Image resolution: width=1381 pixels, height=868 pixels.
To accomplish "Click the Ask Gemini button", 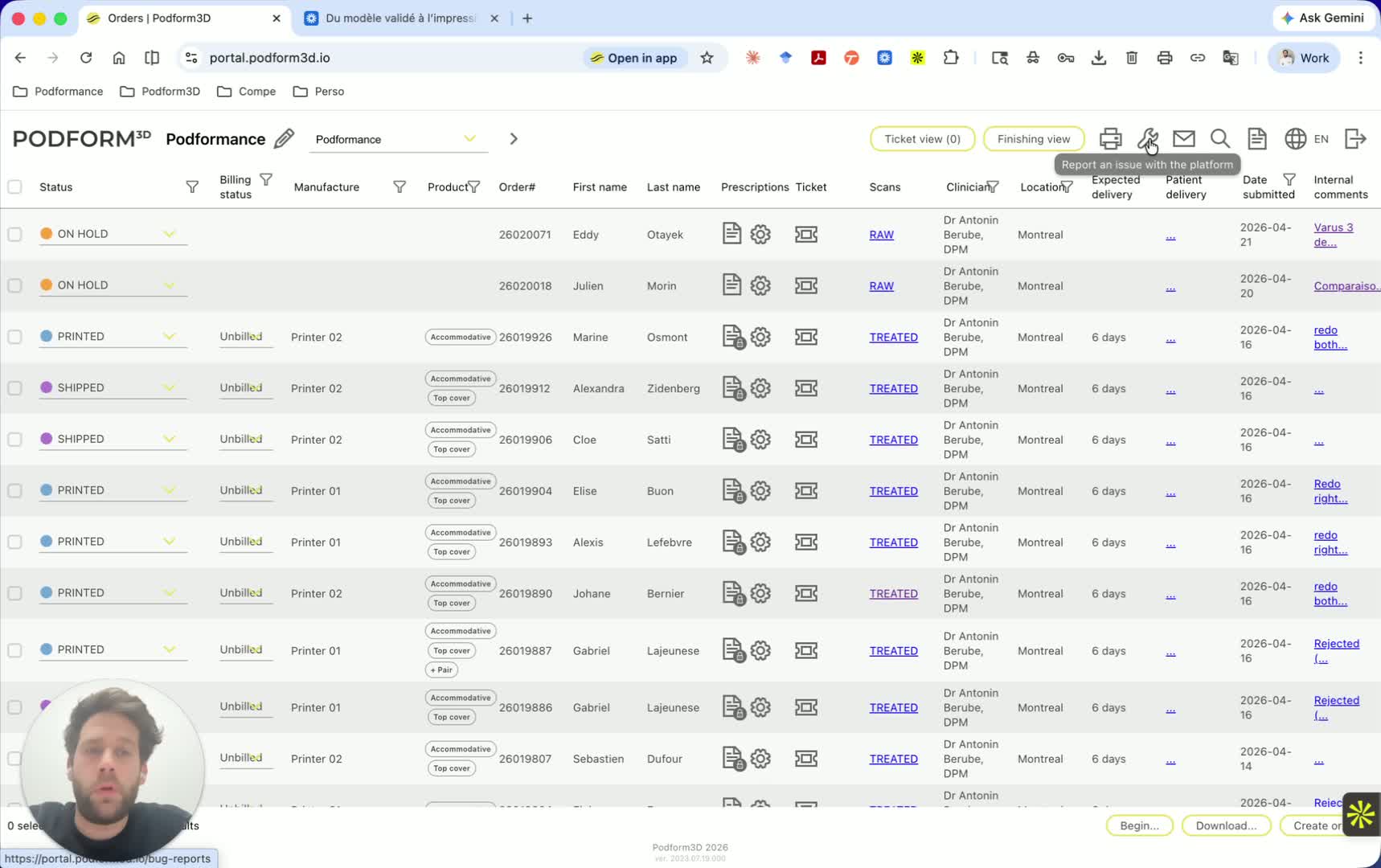I will click(1322, 18).
